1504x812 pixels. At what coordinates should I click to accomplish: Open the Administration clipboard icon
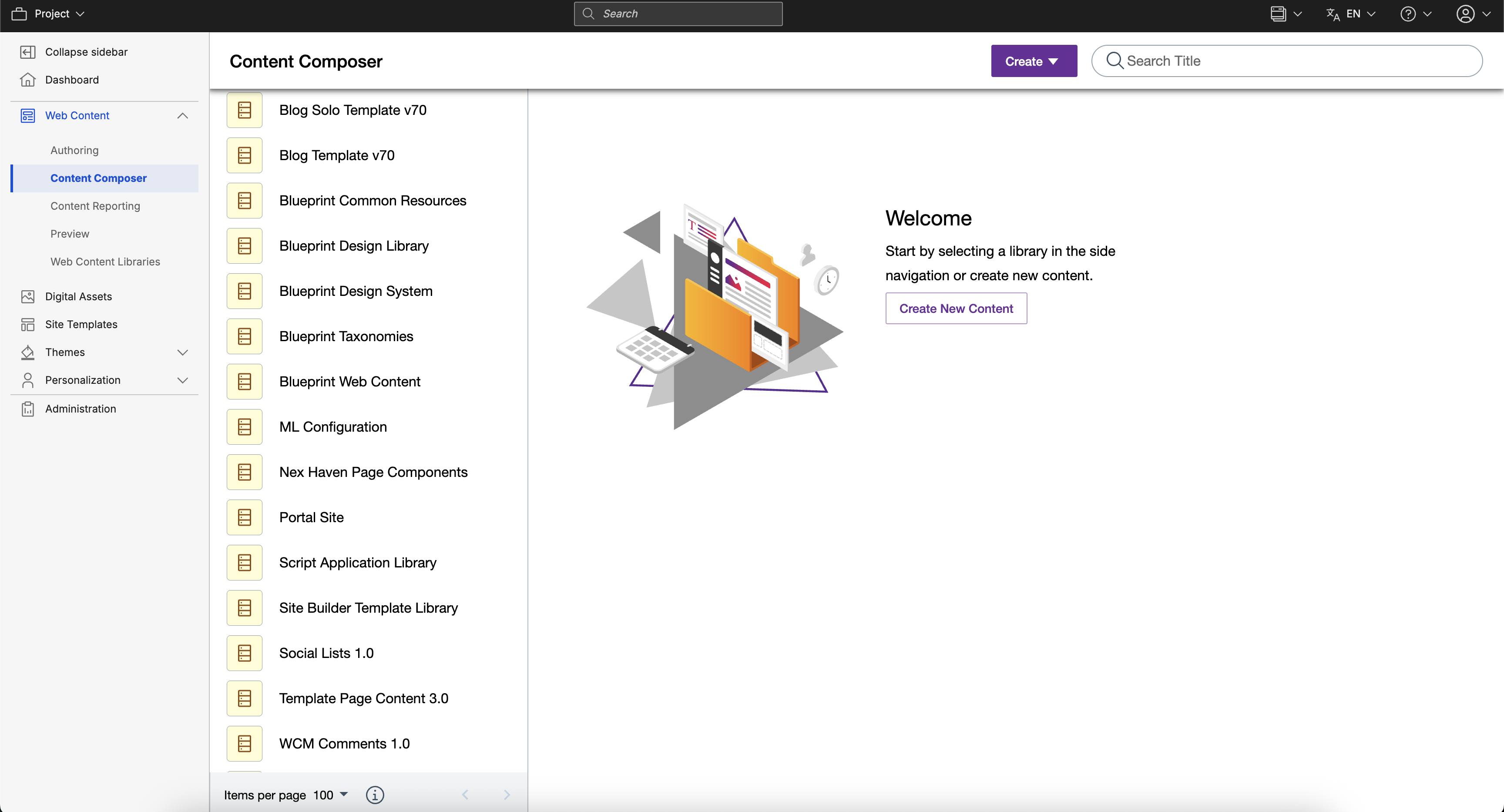(x=28, y=408)
